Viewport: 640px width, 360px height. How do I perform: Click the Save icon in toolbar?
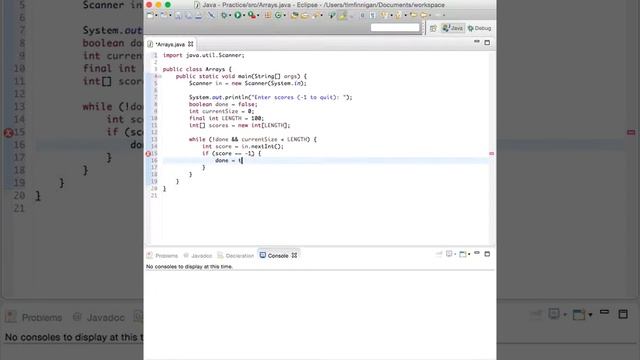(178, 16)
